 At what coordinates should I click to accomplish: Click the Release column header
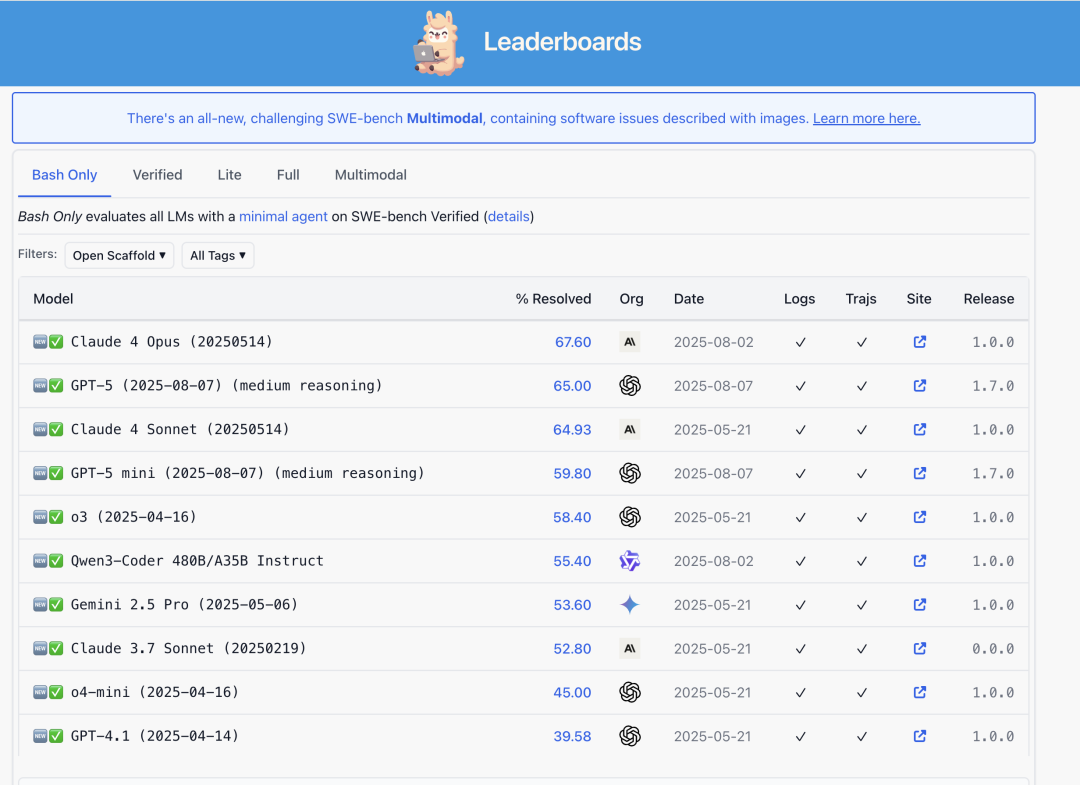pyautogui.click(x=988, y=299)
